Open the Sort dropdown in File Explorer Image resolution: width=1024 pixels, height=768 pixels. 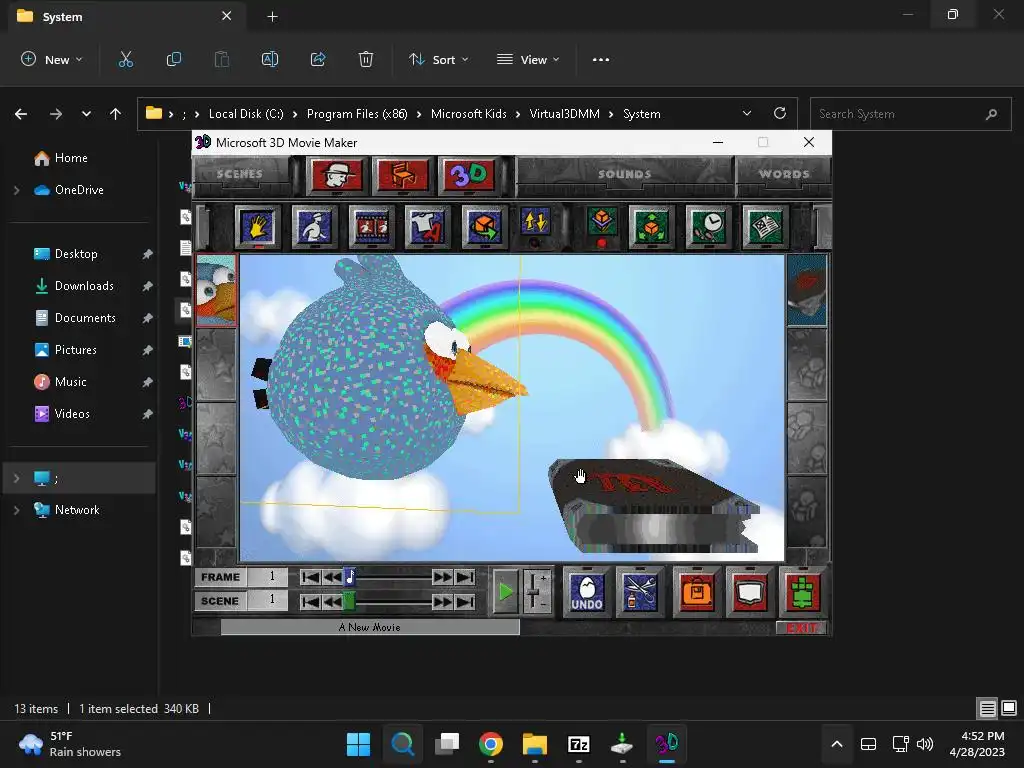coord(439,59)
